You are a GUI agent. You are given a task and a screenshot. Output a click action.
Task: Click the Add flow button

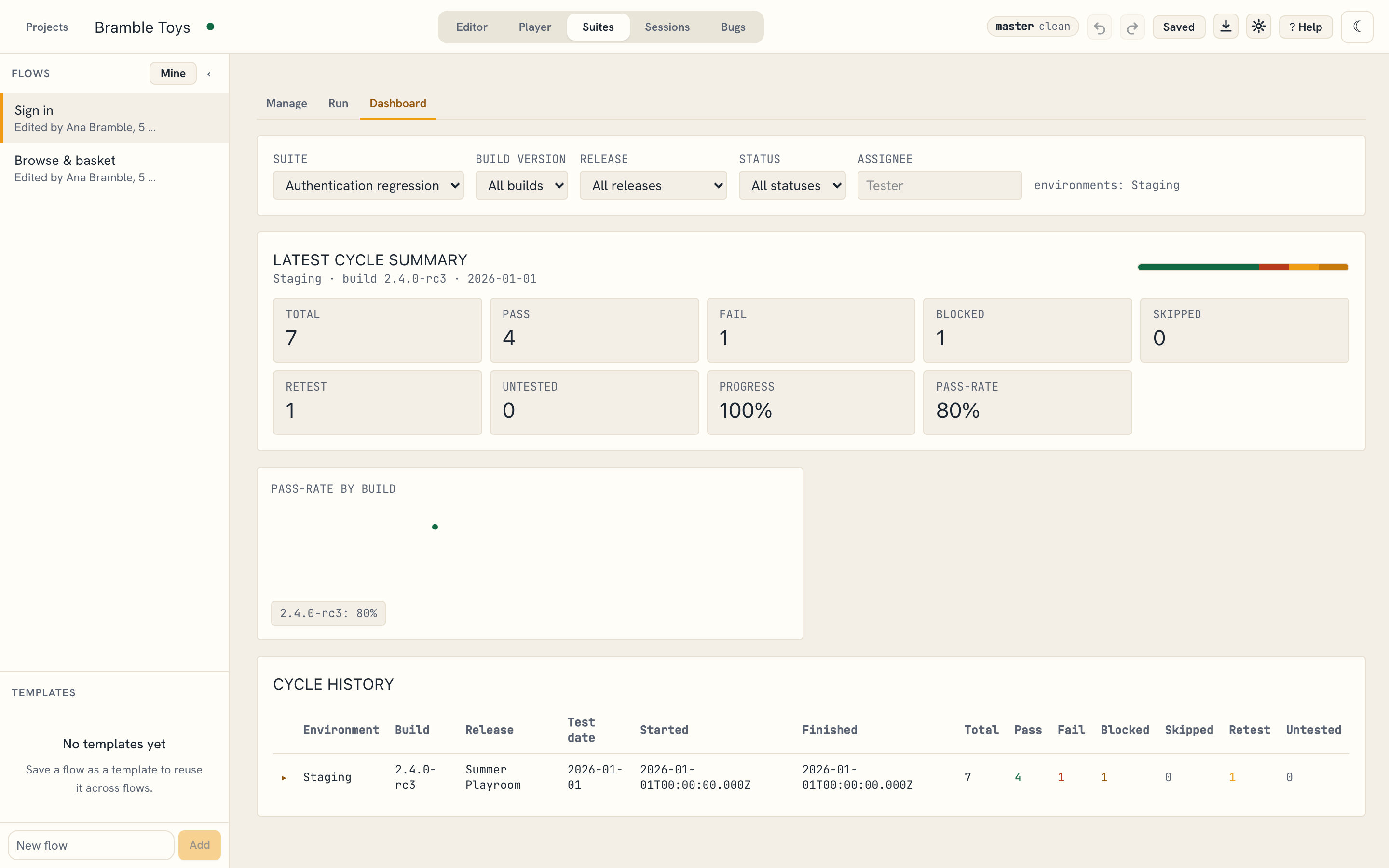point(199,845)
